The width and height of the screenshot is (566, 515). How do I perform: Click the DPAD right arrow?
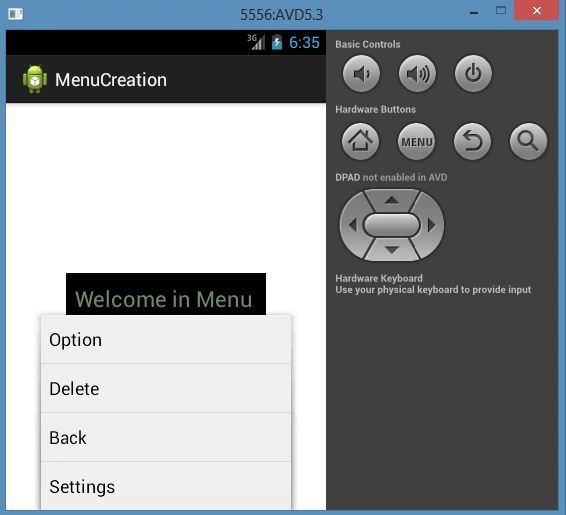click(x=431, y=225)
